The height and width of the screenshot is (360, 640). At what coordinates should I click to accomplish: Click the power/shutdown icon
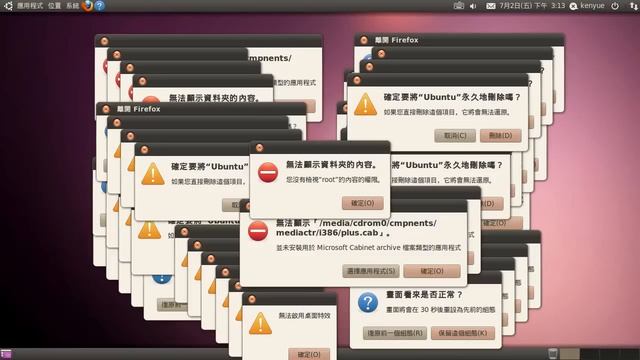[x=615, y=6]
